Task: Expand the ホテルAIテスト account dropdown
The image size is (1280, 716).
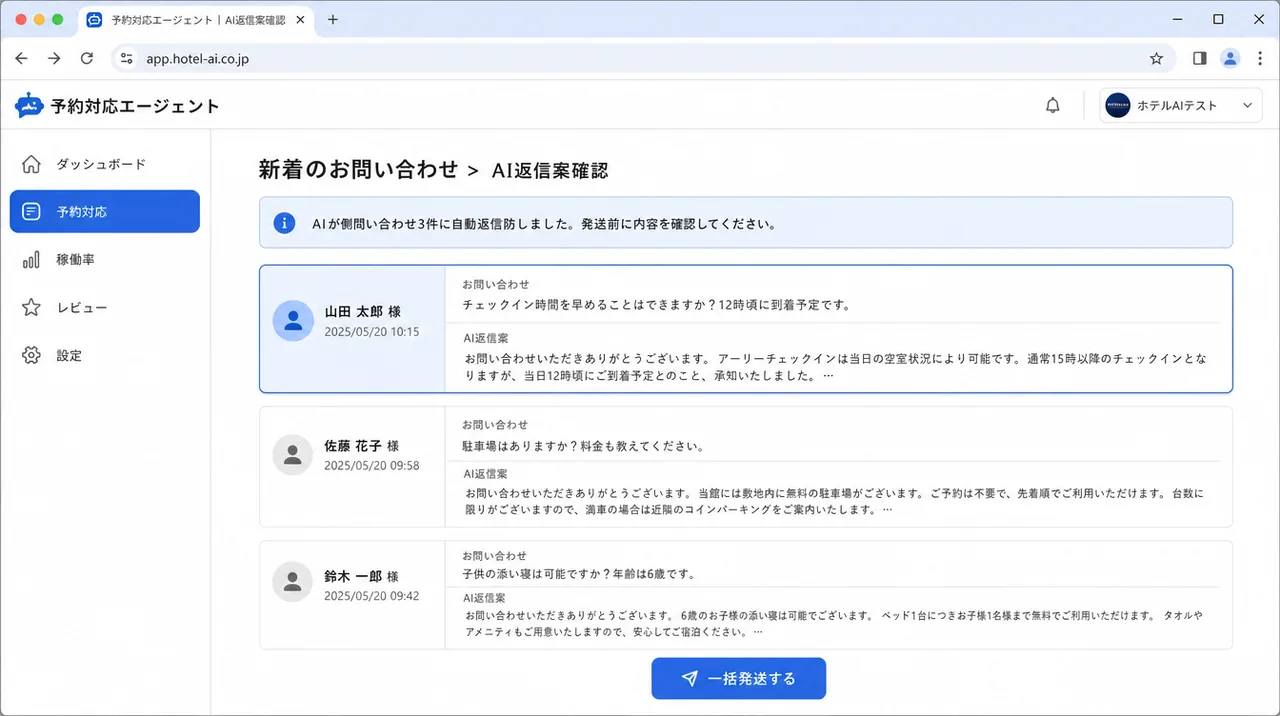Action: click(1246, 105)
